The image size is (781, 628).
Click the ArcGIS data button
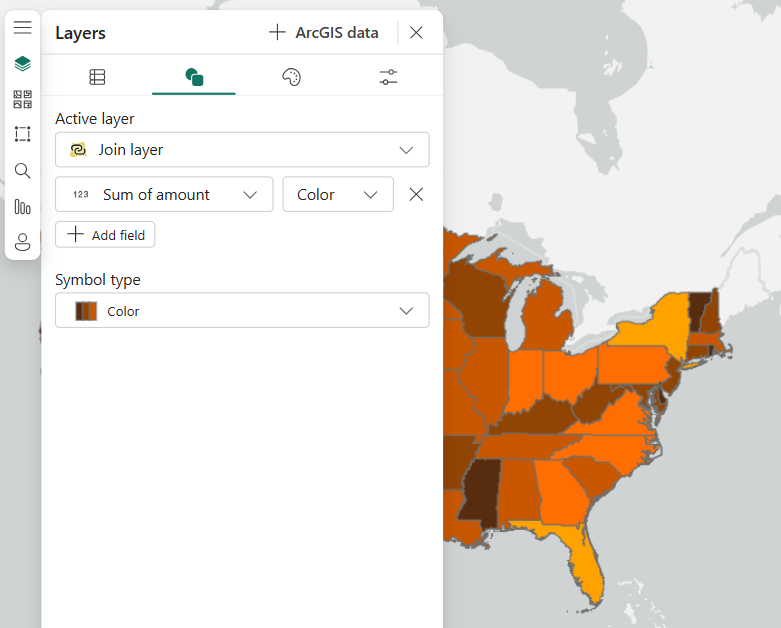coord(324,33)
